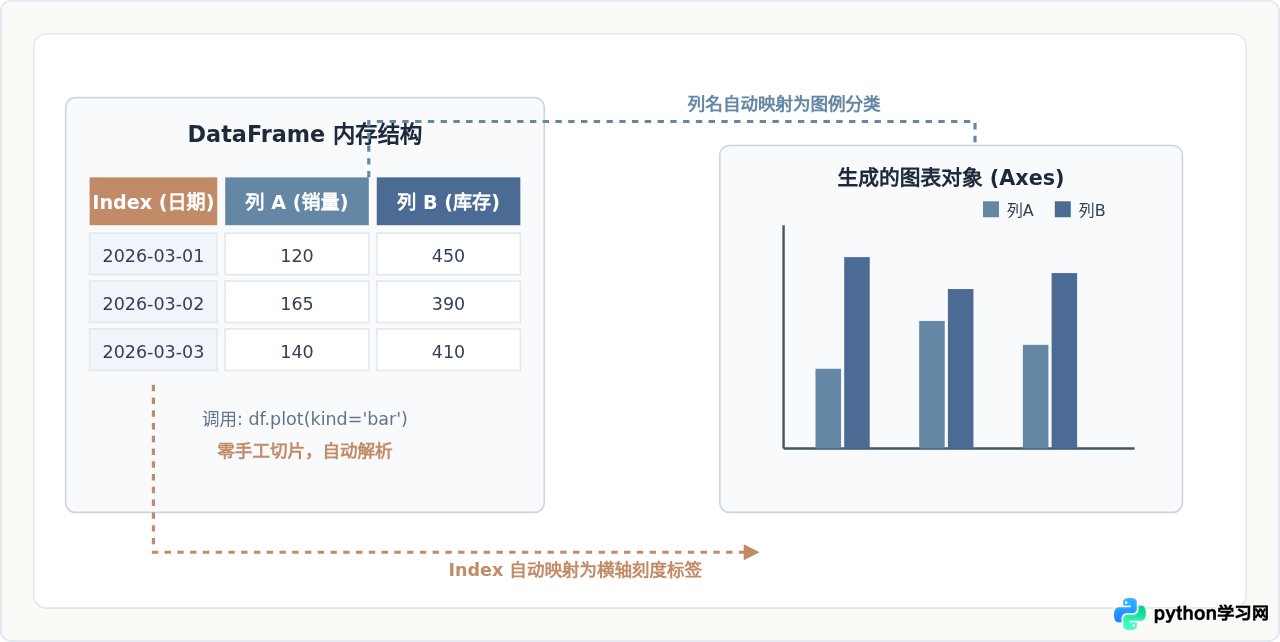
Task: Click the 列 A (销量) header cell
Action: click(297, 201)
